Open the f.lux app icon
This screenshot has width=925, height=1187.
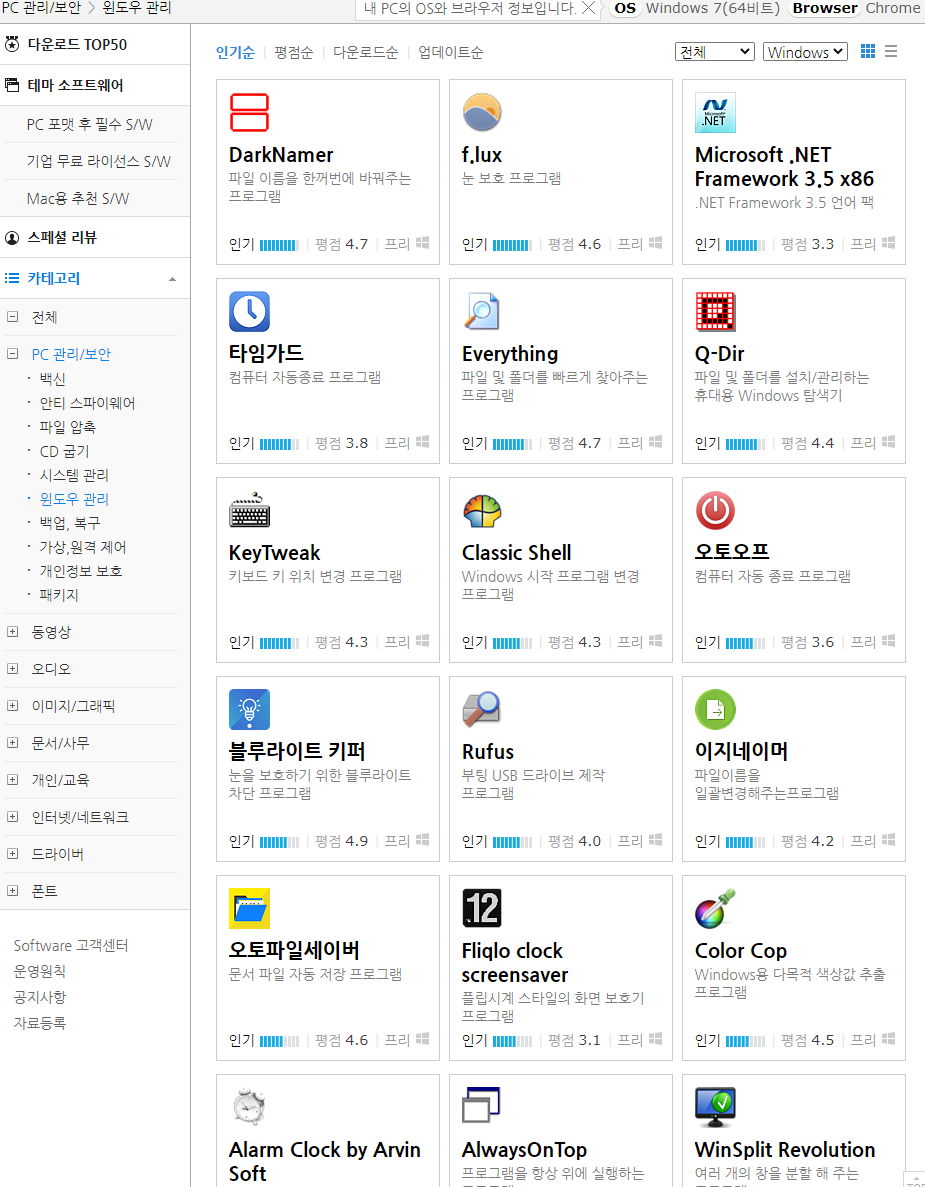482,112
